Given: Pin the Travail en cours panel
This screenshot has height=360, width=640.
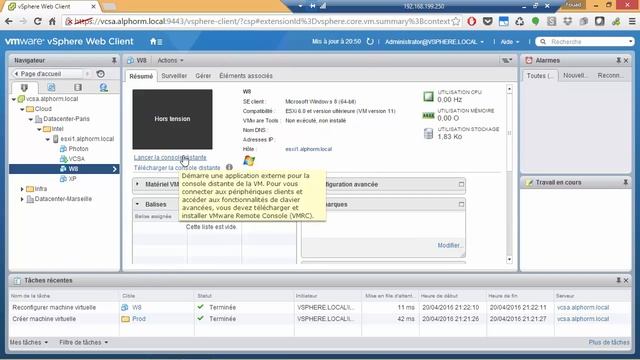Looking at the screenshot, I should click(626, 182).
